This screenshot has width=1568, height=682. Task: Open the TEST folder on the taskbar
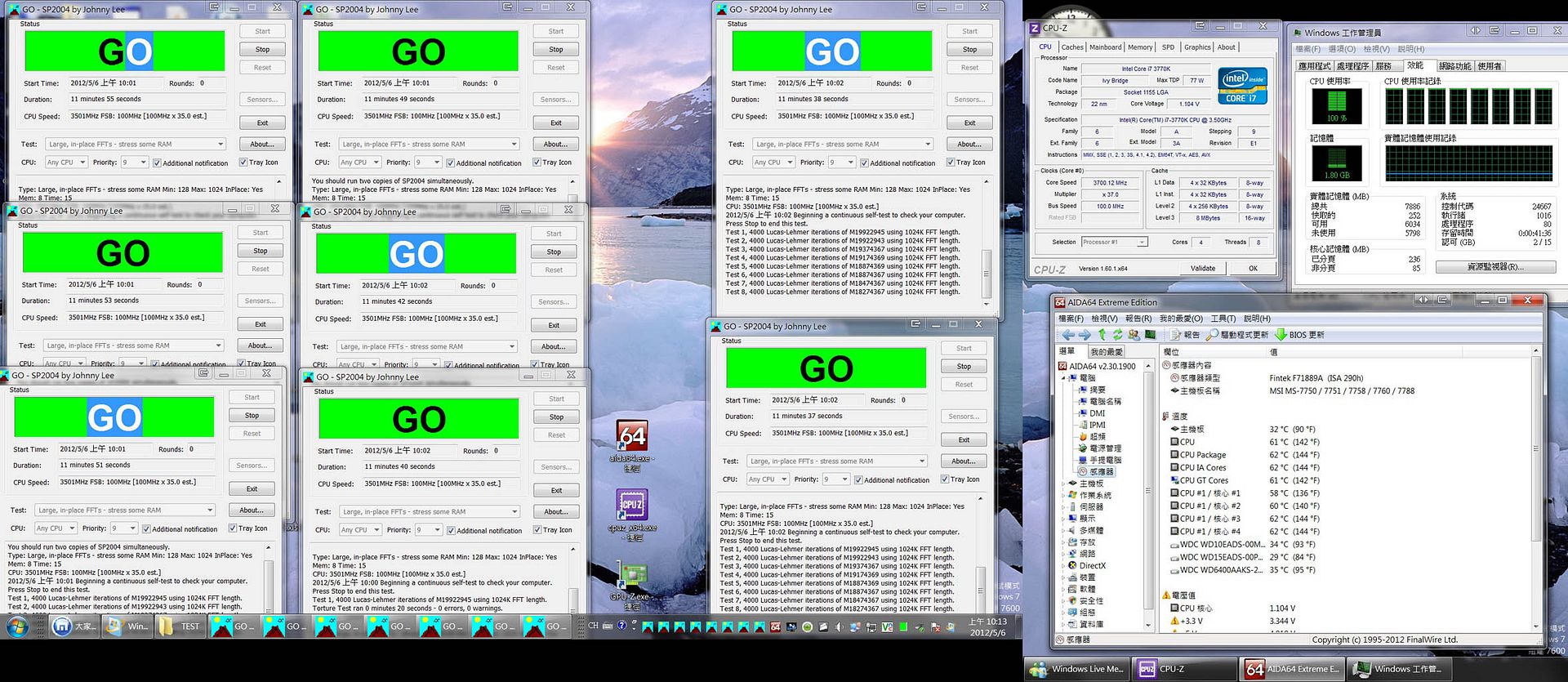(x=180, y=626)
